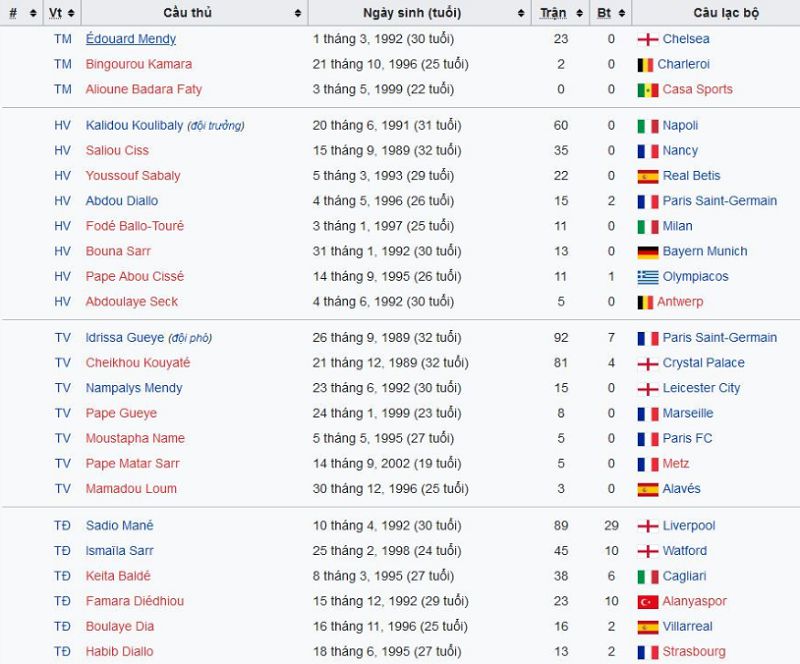Open Édouard Mendy player link
This screenshot has width=800, height=664.
pyautogui.click(x=131, y=39)
